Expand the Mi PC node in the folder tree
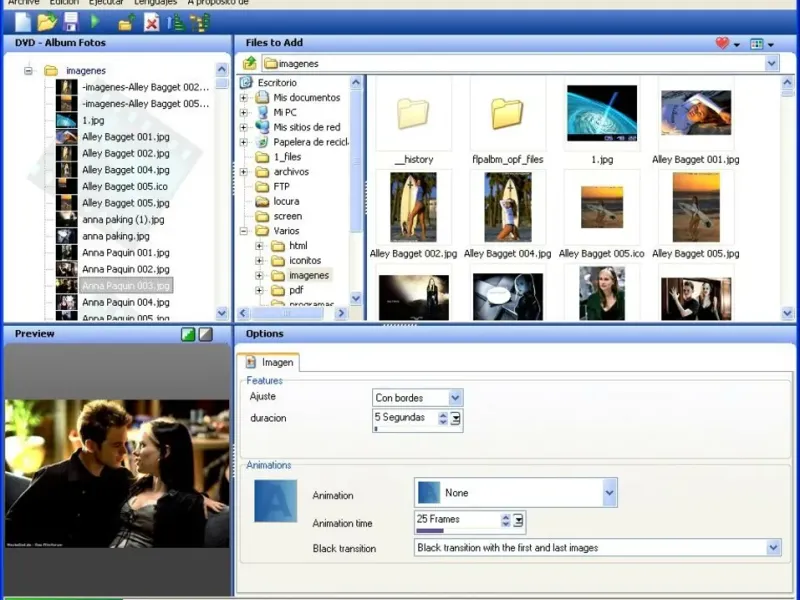800x600 pixels. 244,113
